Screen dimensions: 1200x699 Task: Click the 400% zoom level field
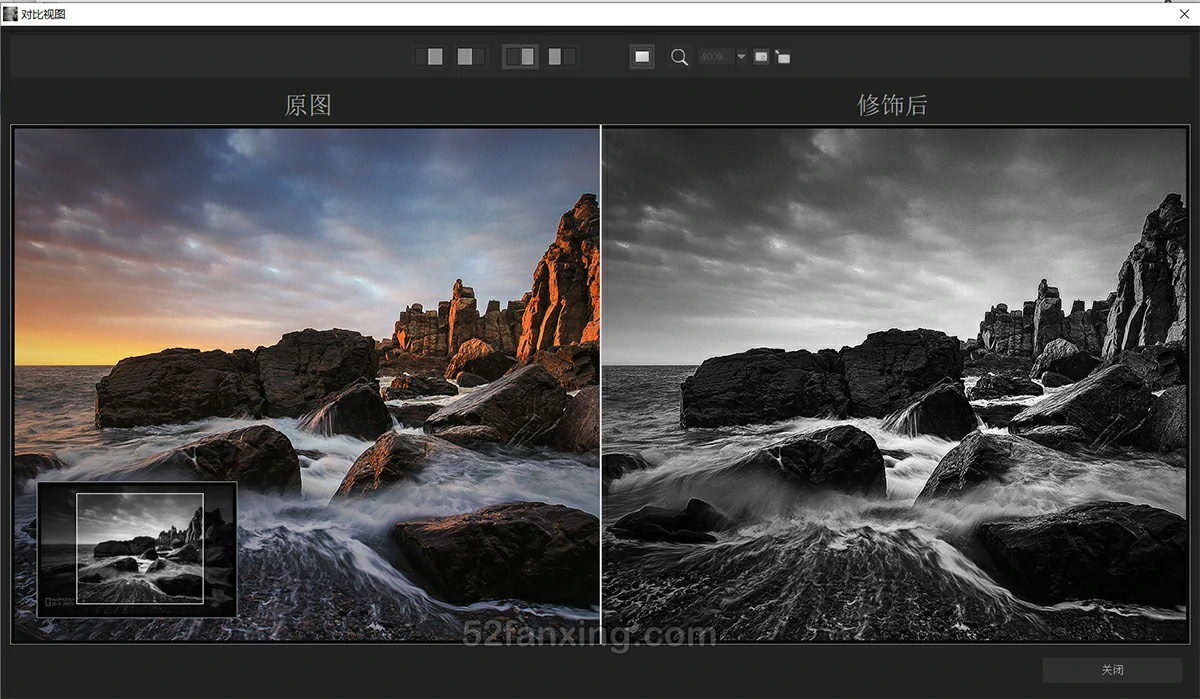point(716,57)
